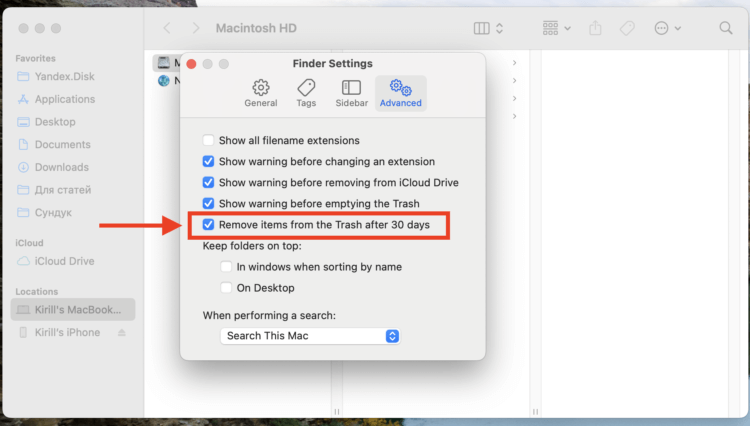Click the Documents page icon
This screenshot has height=426, width=750.
(23, 144)
